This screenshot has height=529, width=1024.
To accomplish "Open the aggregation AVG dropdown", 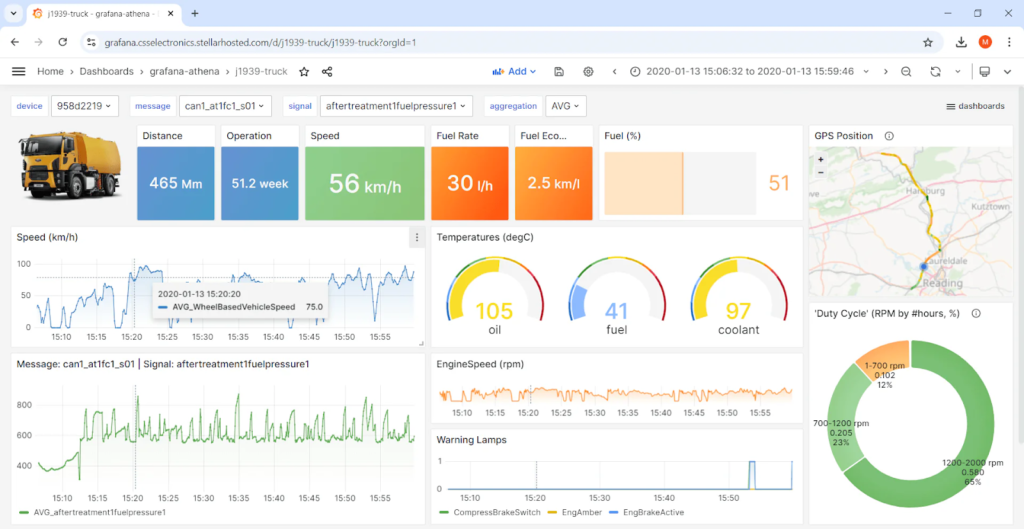I will coord(566,105).
